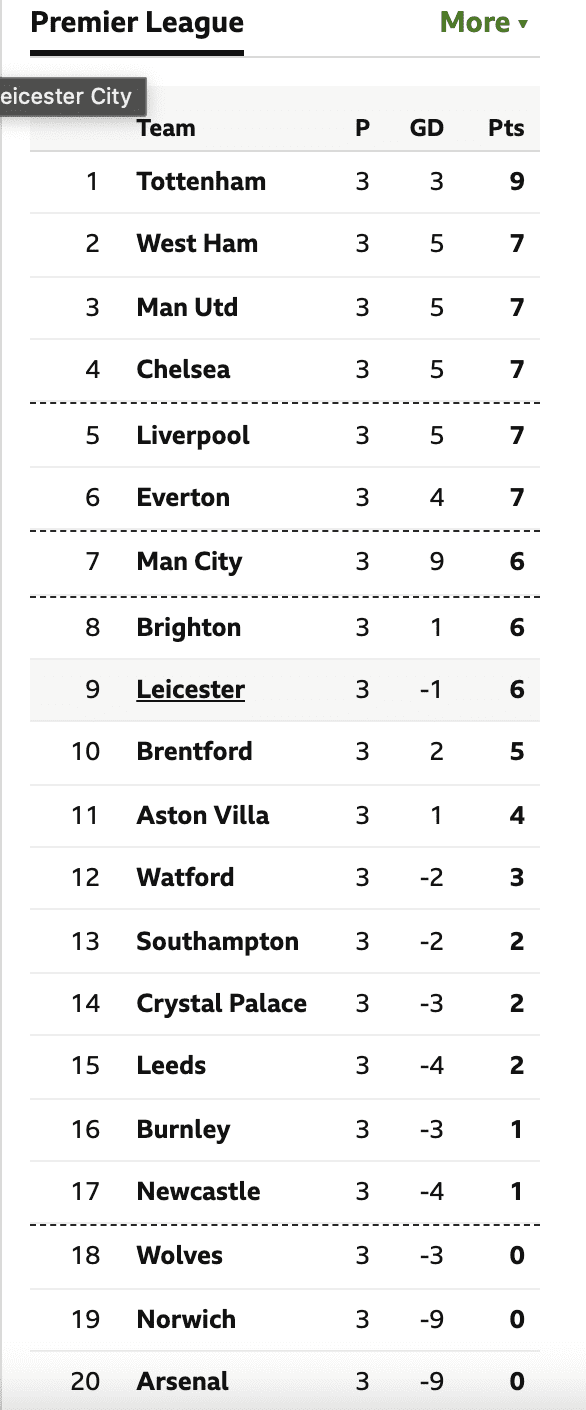Open the Premier League tab heading
This screenshot has width=586, height=1410.
(137, 23)
